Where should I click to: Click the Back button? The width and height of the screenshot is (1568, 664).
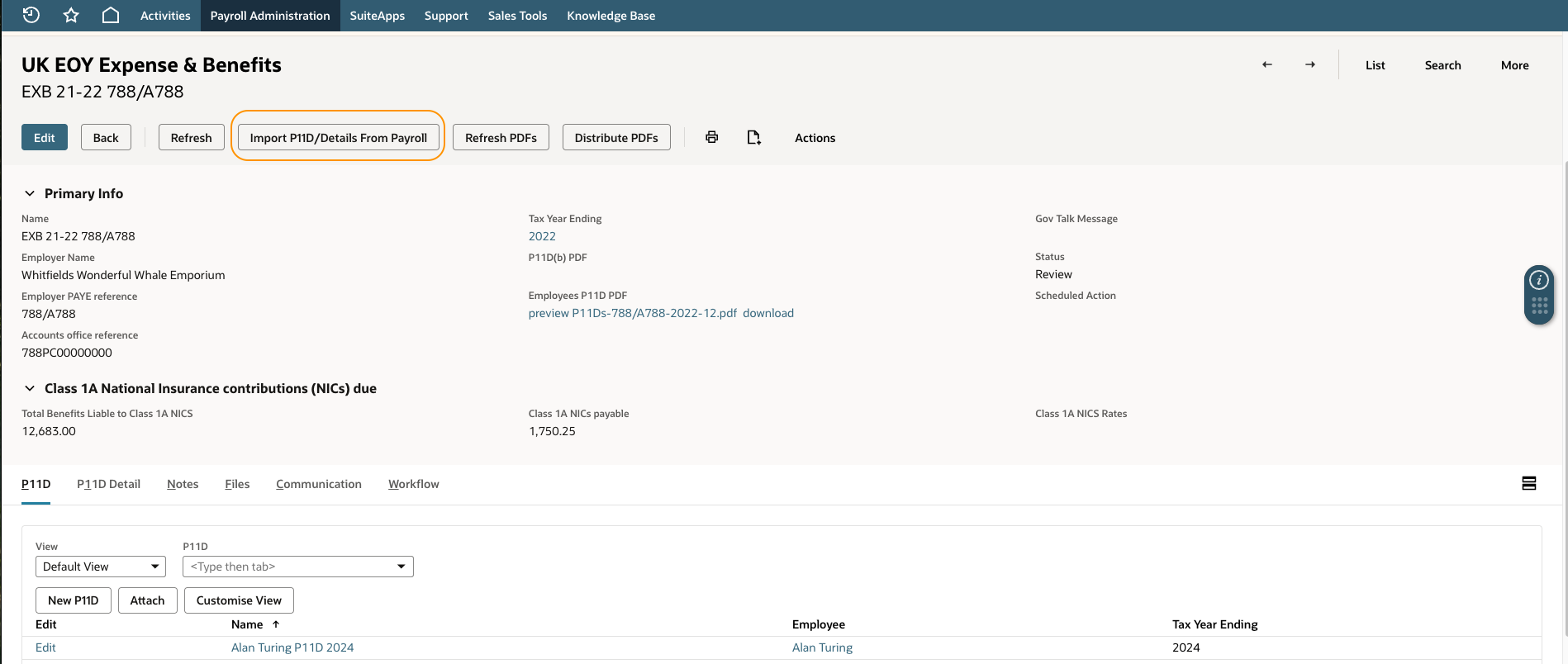point(106,137)
